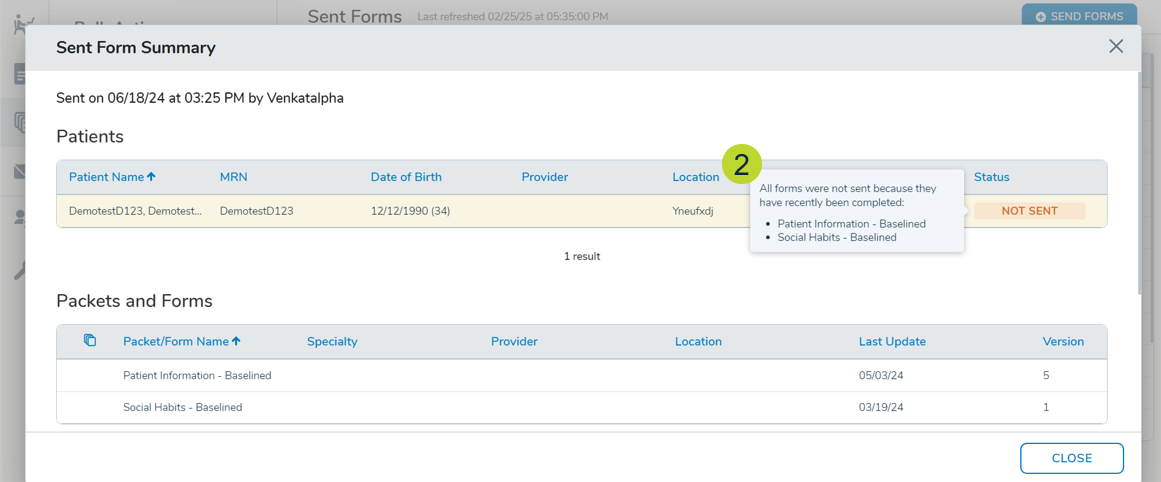Close the Sent Form Summary dialog with X
Image resolution: width=1161 pixels, height=482 pixels.
tap(1116, 47)
